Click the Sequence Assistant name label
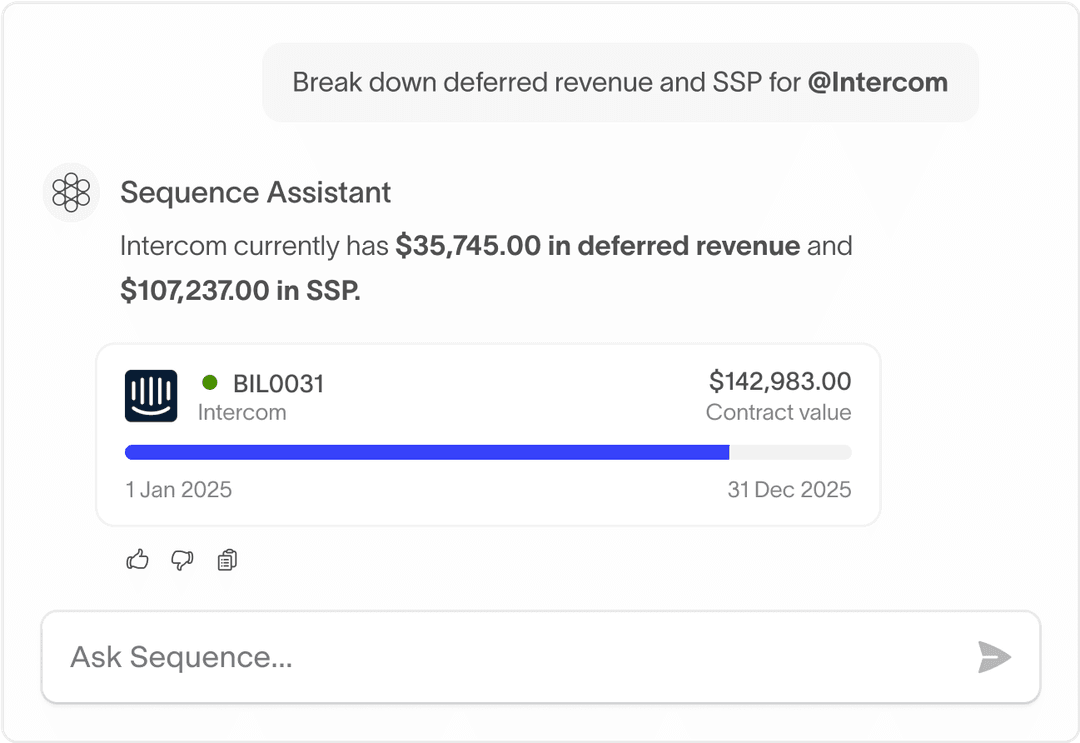 256,192
